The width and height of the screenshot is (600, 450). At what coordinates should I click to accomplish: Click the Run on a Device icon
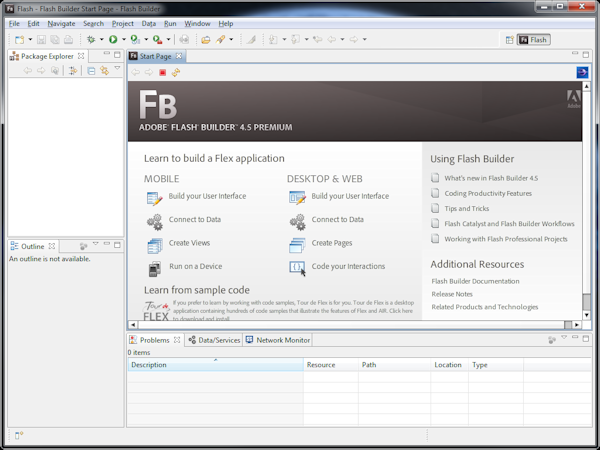coord(154,267)
